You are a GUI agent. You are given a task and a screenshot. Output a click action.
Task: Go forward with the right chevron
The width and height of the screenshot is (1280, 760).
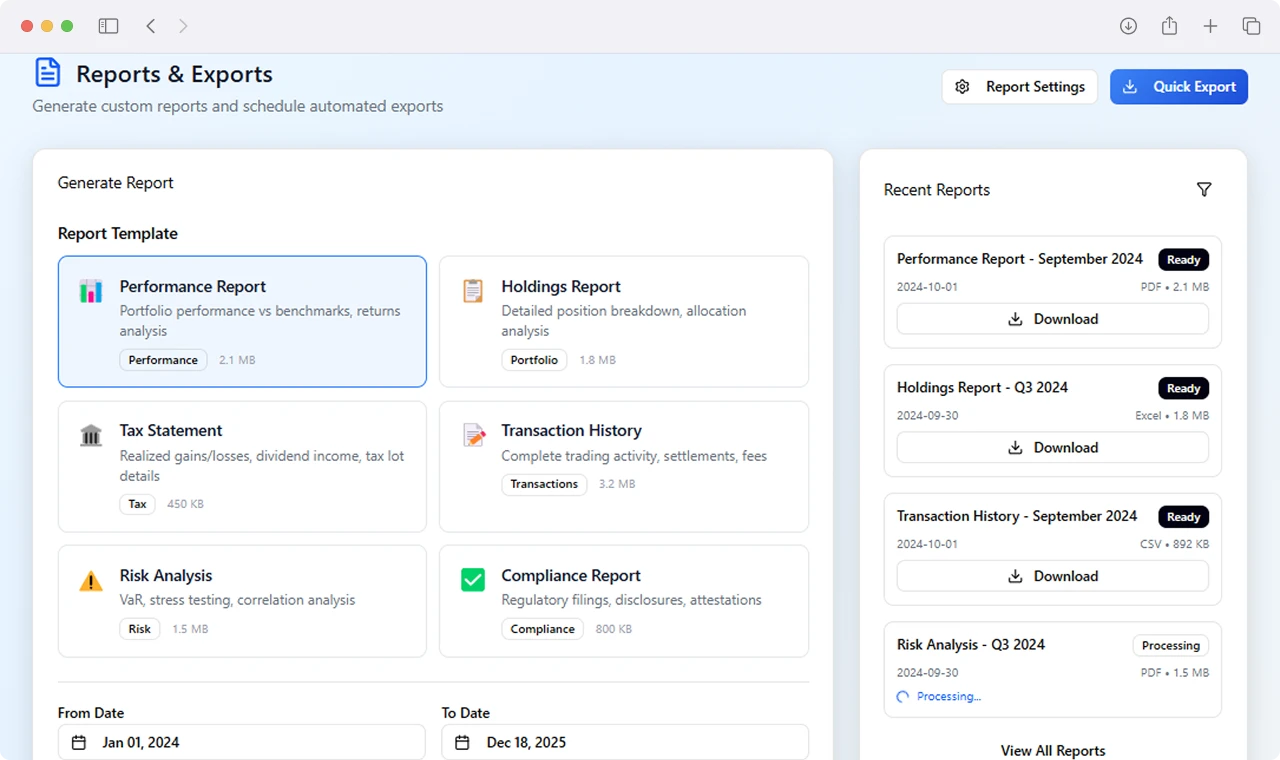183,26
